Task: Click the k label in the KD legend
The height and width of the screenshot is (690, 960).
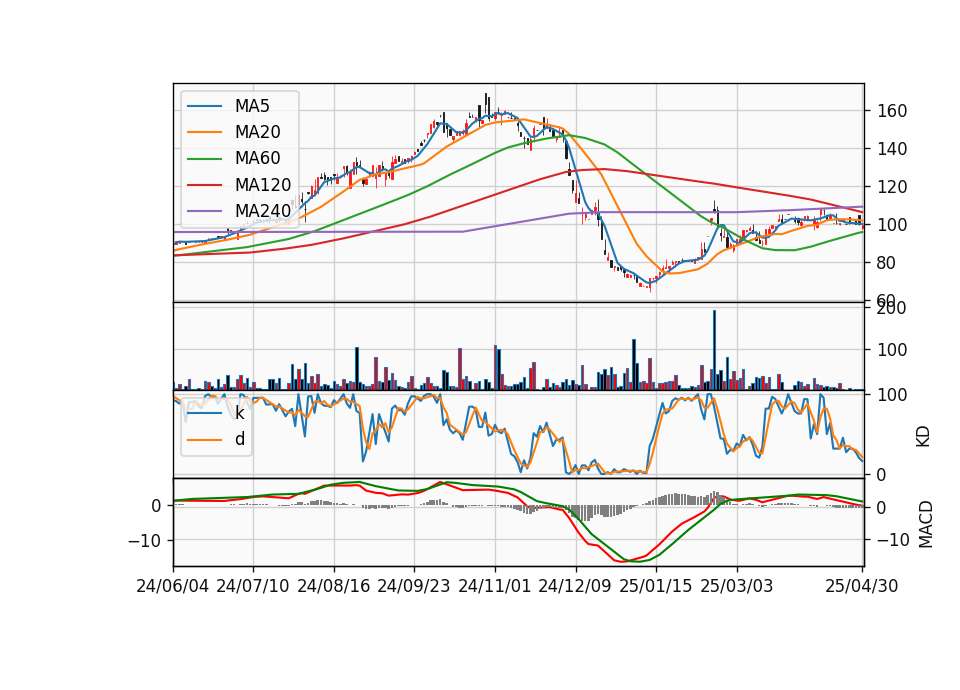Action: pyautogui.click(x=239, y=413)
